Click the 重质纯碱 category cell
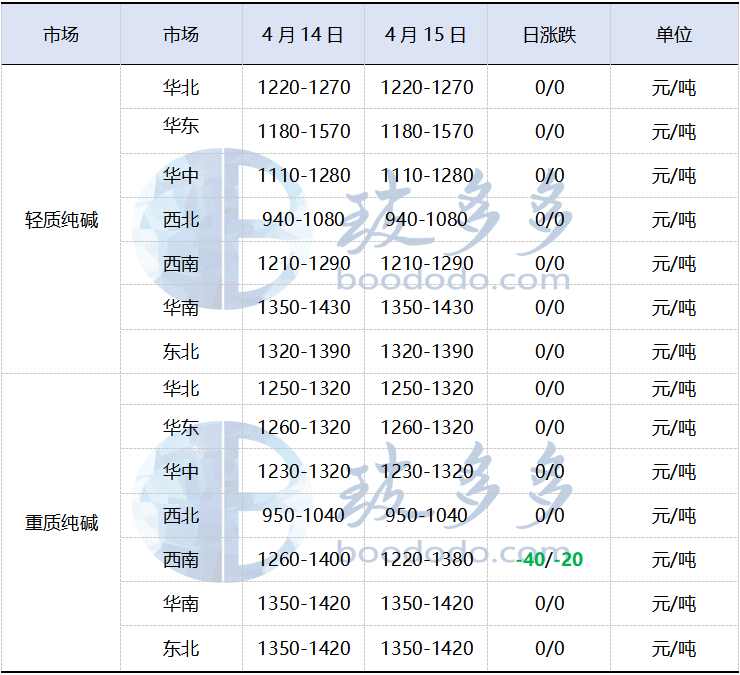740x675 pixels. [x=61, y=523]
